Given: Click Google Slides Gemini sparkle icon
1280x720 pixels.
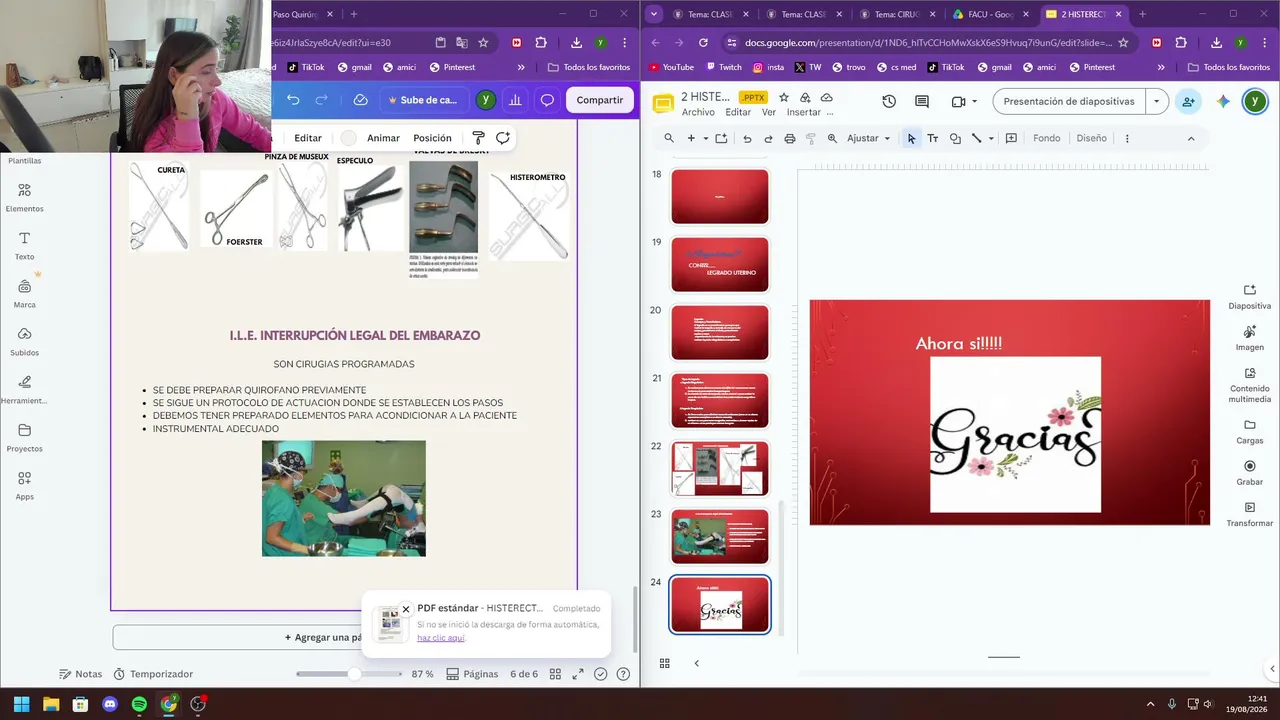Looking at the screenshot, I should (1223, 101).
